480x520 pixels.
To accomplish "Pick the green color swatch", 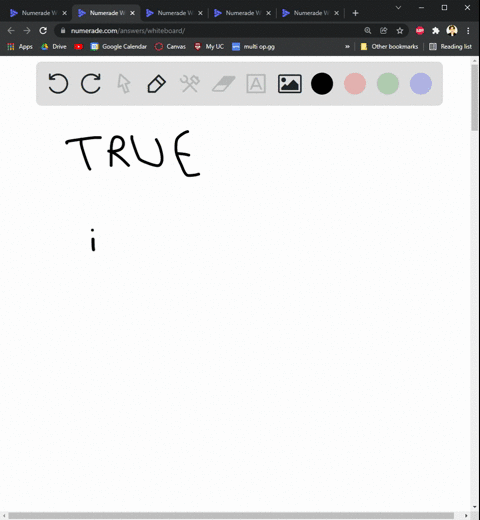I will click(388, 83).
